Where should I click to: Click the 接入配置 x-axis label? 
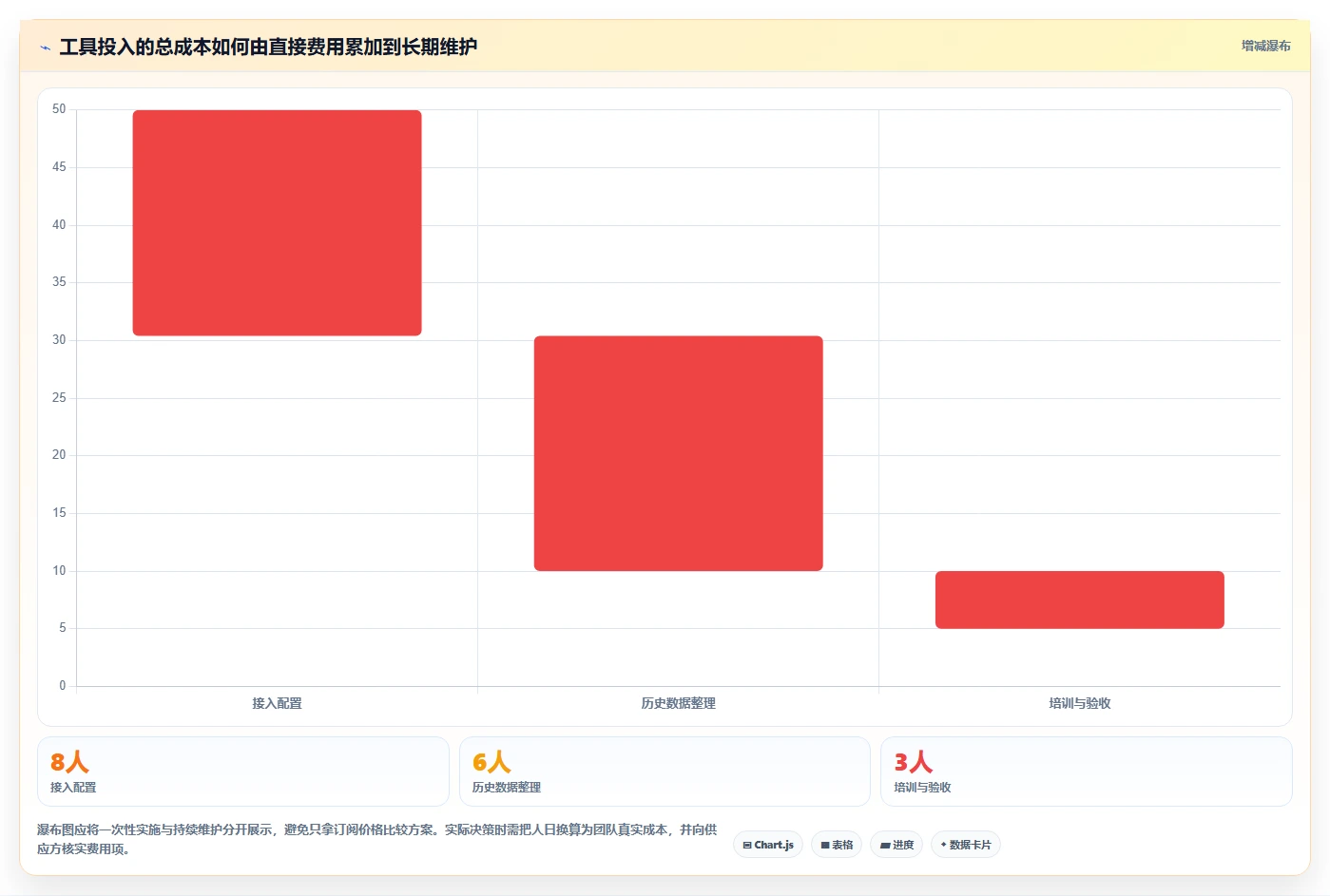277,703
